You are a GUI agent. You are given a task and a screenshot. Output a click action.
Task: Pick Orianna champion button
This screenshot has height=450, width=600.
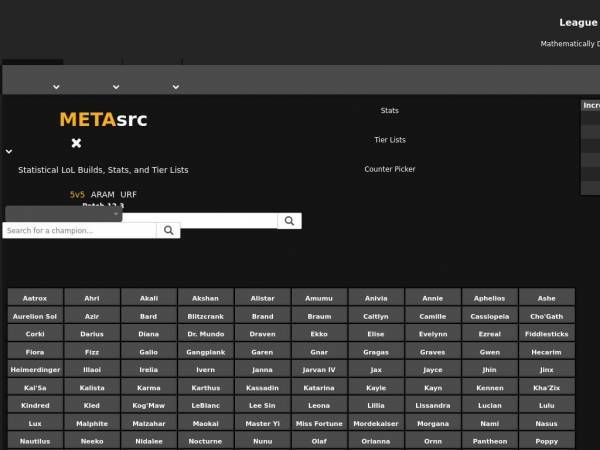pyautogui.click(x=376, y=440)
